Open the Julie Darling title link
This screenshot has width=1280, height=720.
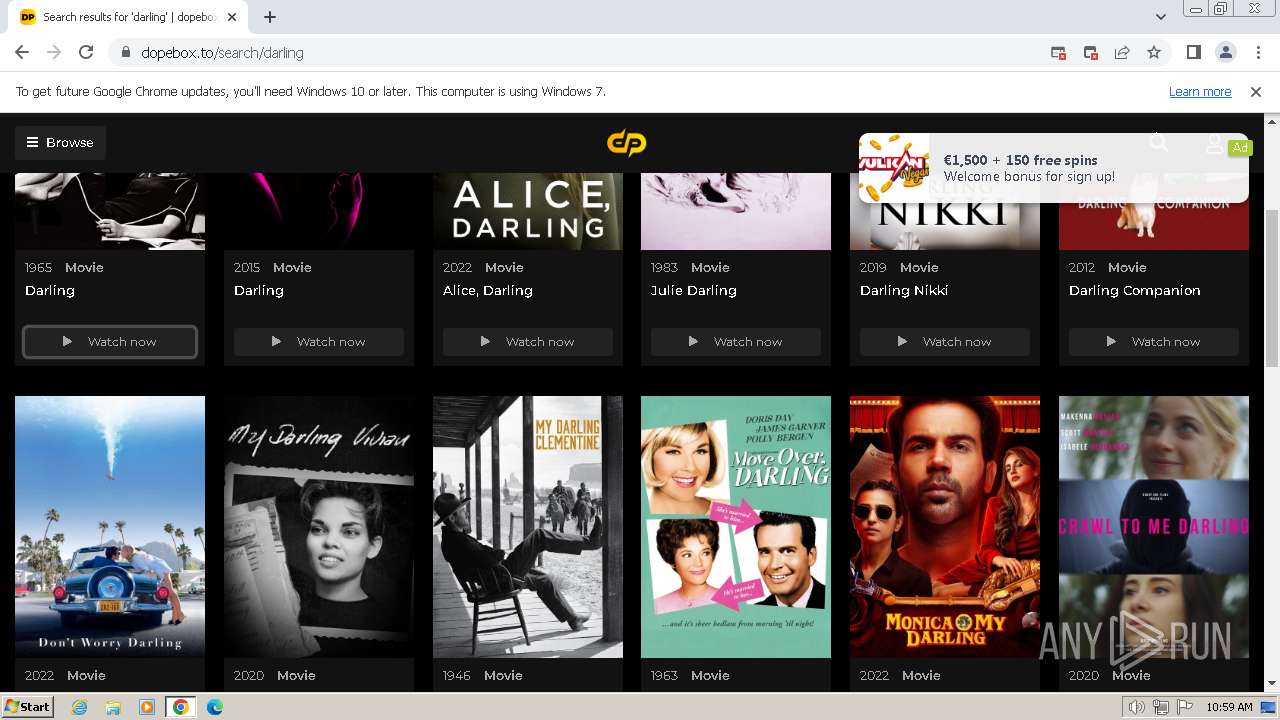tap(694, 290)
